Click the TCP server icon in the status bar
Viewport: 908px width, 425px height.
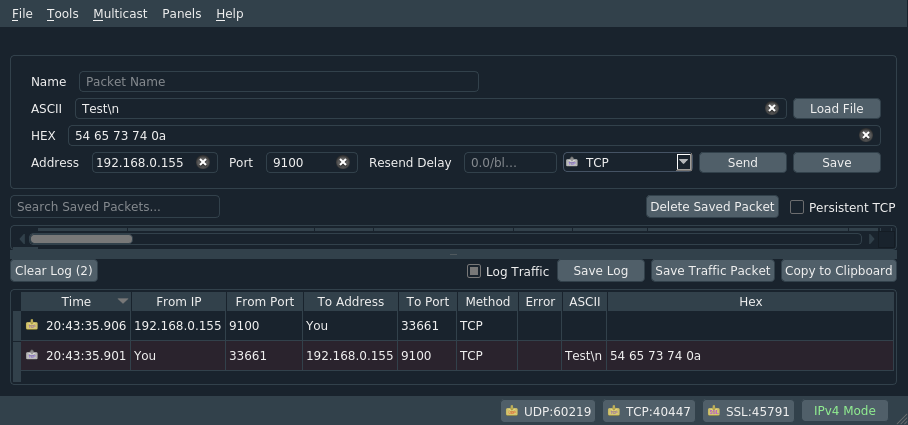[613, 411]
